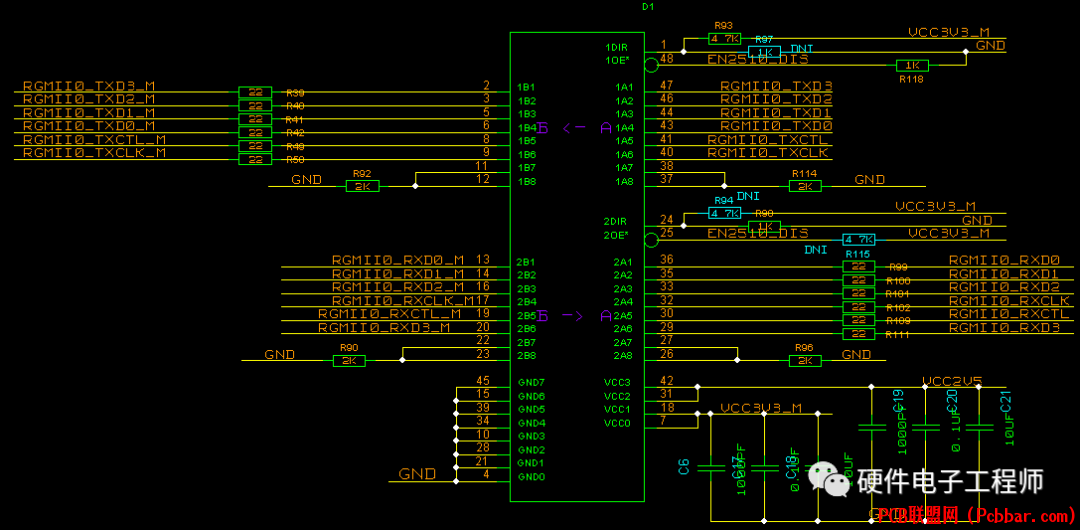1080x530 pixels.
Task: Click the 22 ohm resistor R41
Action: tap(255, 119)
